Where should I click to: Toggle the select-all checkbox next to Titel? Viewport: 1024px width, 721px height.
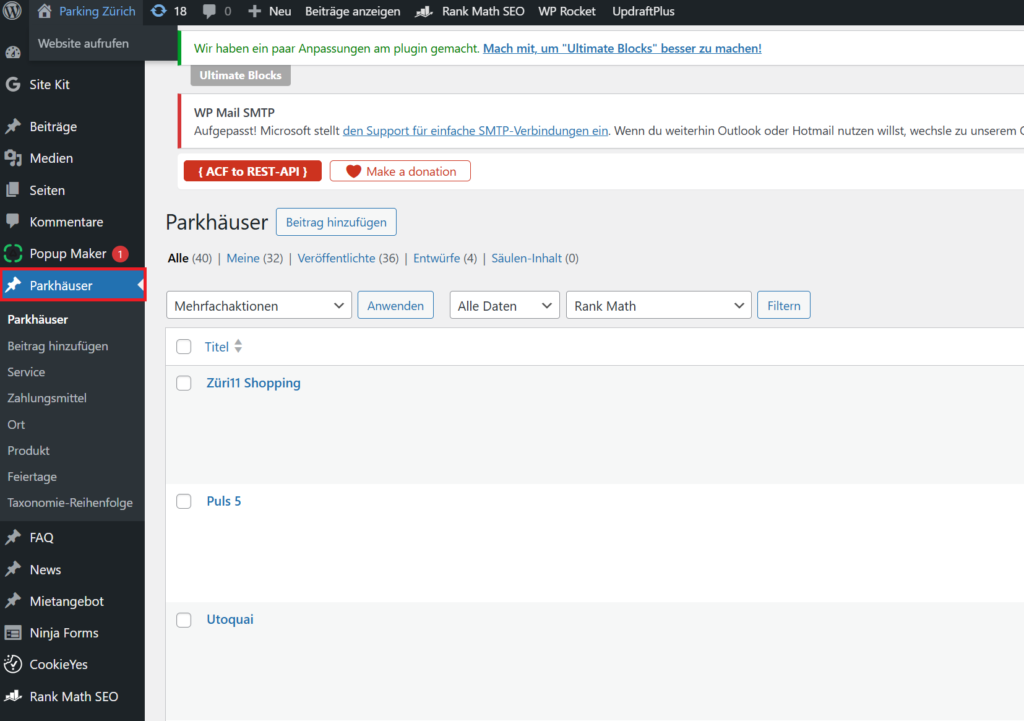(184, 347)
